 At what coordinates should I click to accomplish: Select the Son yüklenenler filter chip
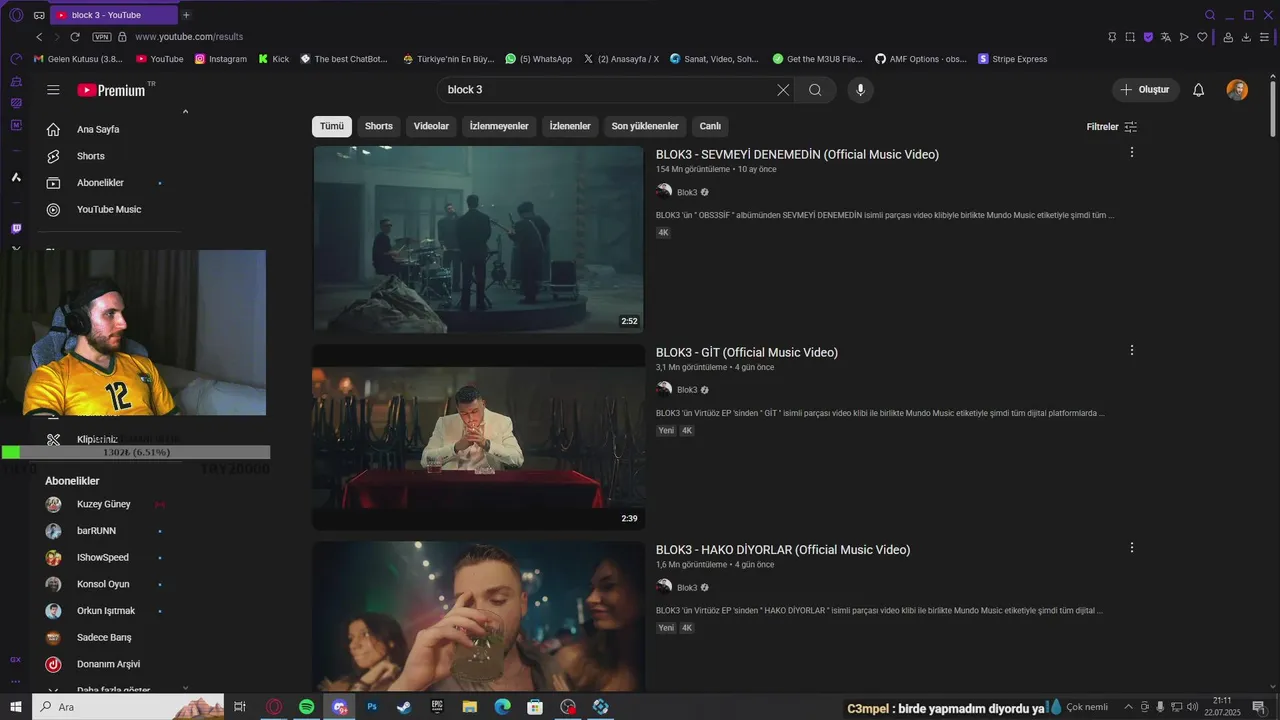pos(645,126)
